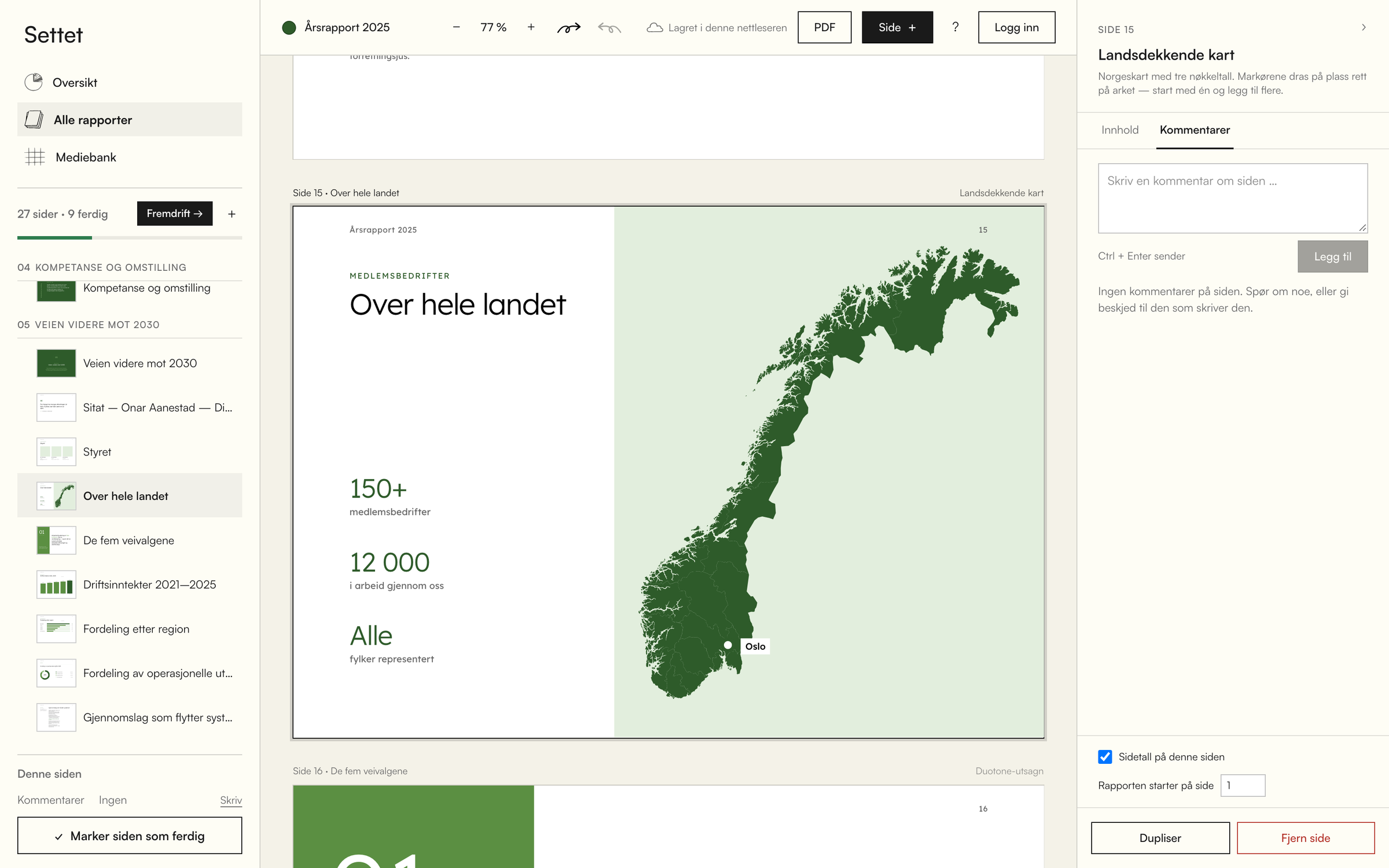The image size is (1389, 868).
Task: Click the Oslo marker on the map
Action: 728,645
